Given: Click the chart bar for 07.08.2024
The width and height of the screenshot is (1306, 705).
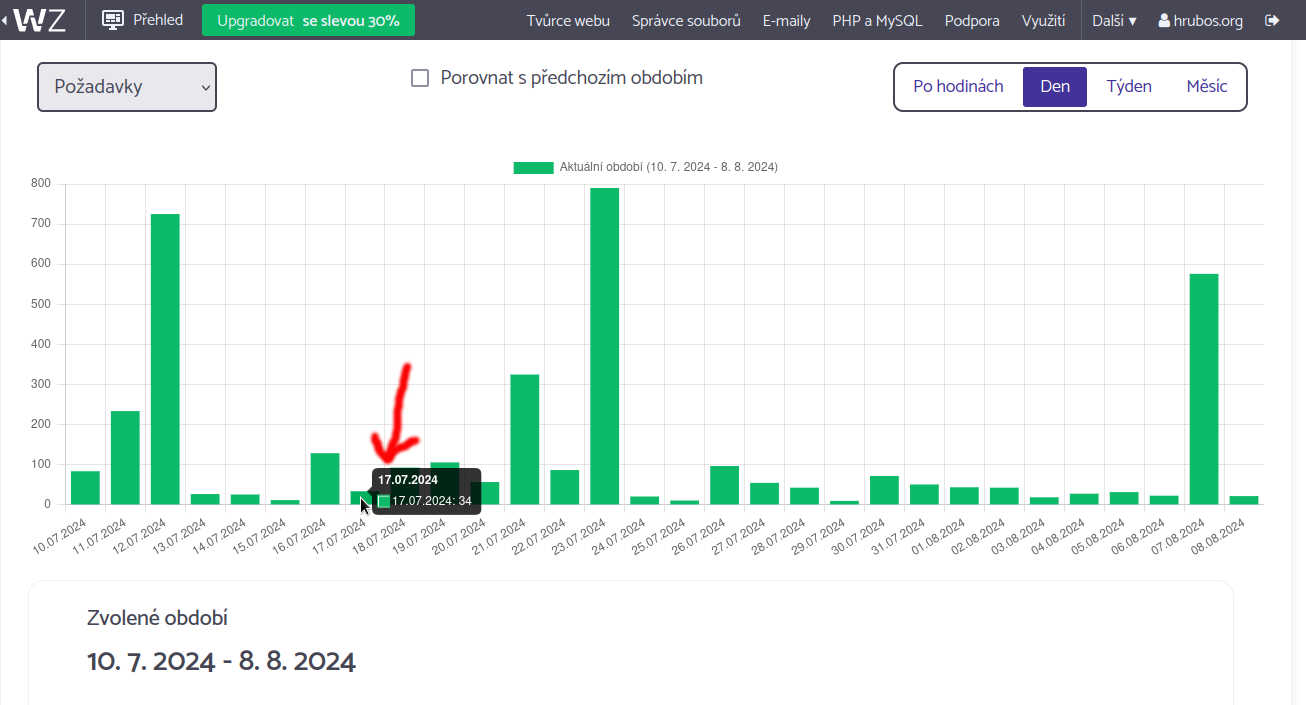Looking at the screenshot, I should click(x=1204, y=388).
